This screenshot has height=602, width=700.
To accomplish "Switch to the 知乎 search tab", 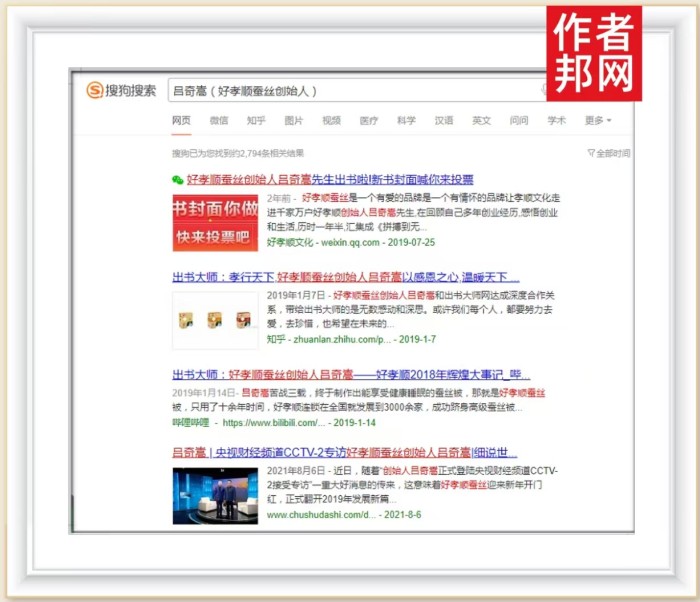I will point(256,121).
